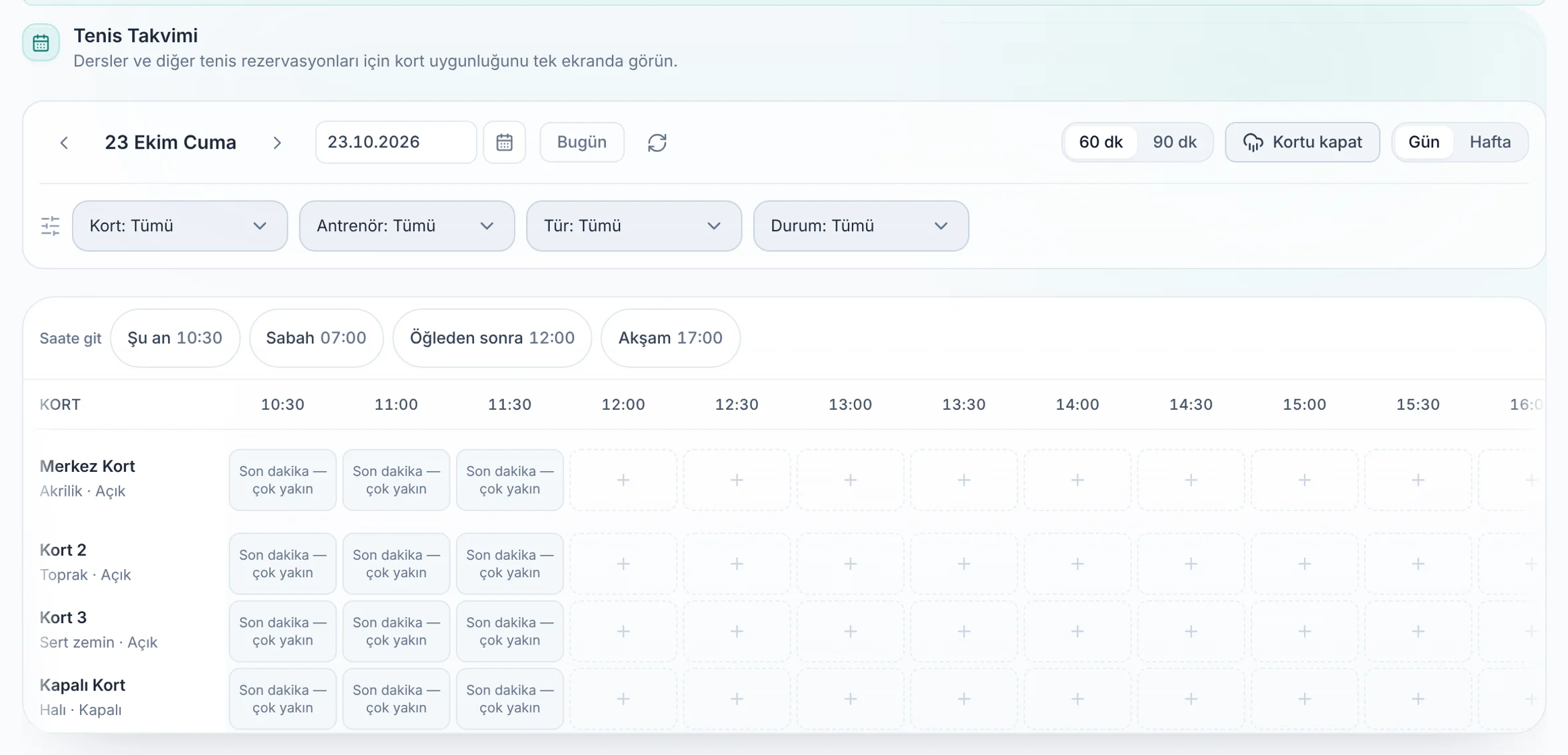
Task: Open the Kort: Tümü dropdown
Action: click(x=180, y=226)
